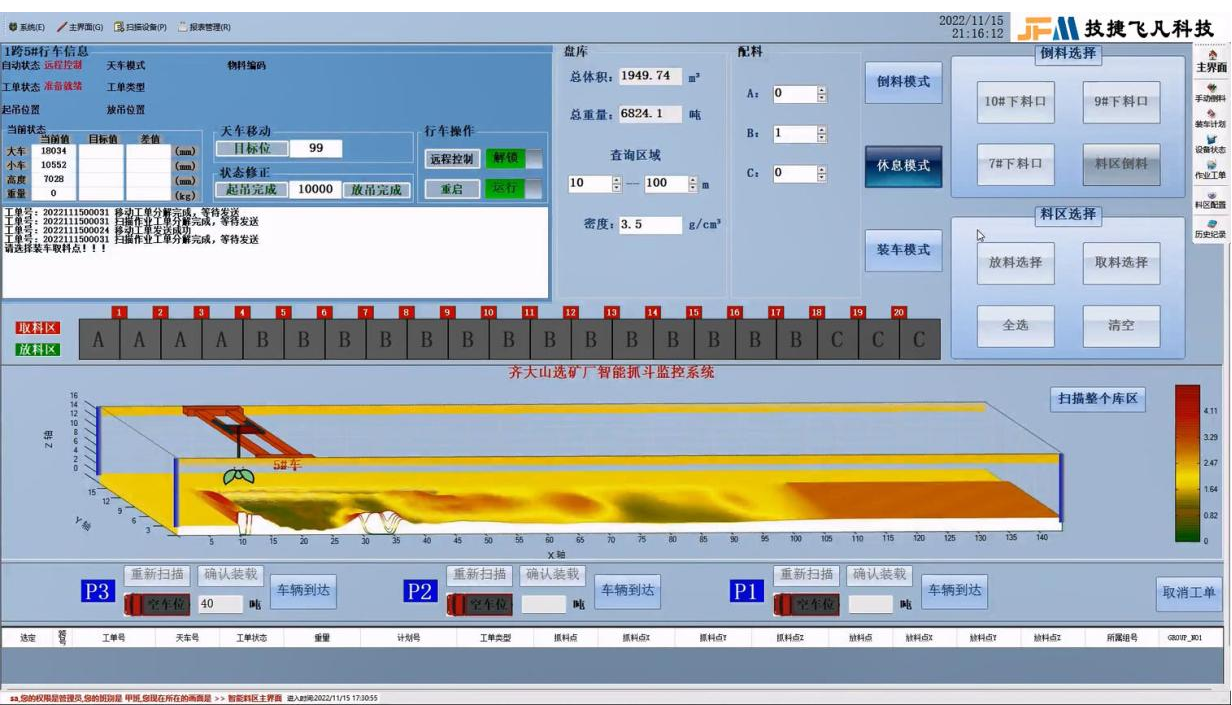Click the 工单状态 column header
1232x705 pixels.
point(252,637)
